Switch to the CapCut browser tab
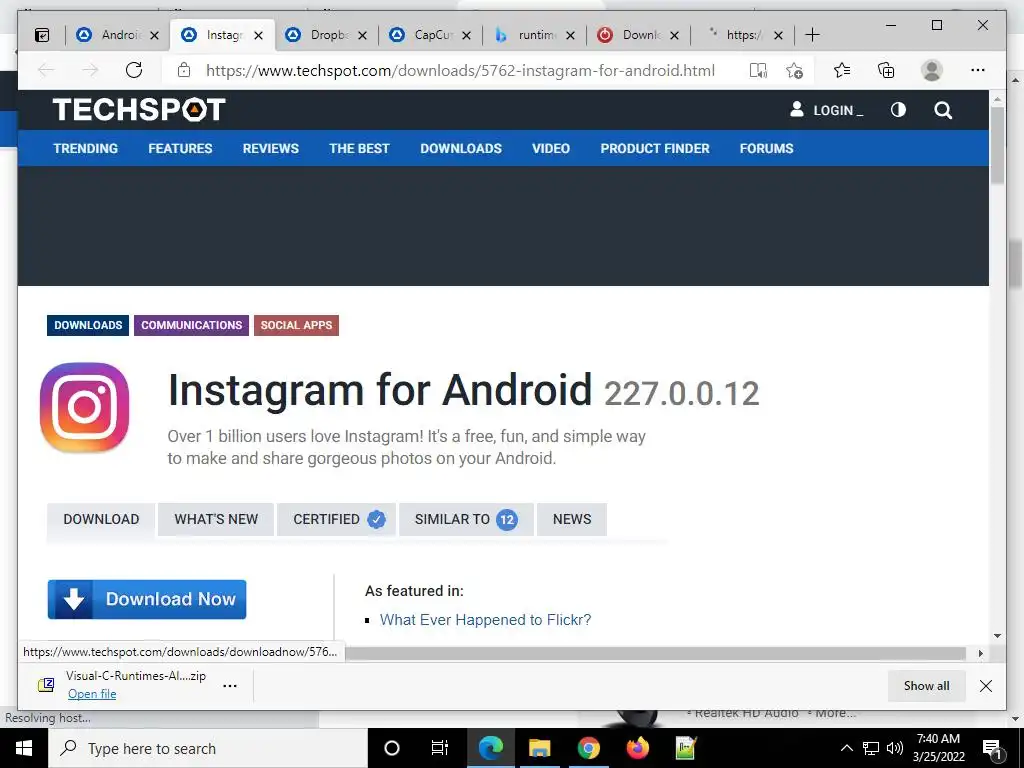This screenshot has height=768, width=1024. tap(431, 35)
